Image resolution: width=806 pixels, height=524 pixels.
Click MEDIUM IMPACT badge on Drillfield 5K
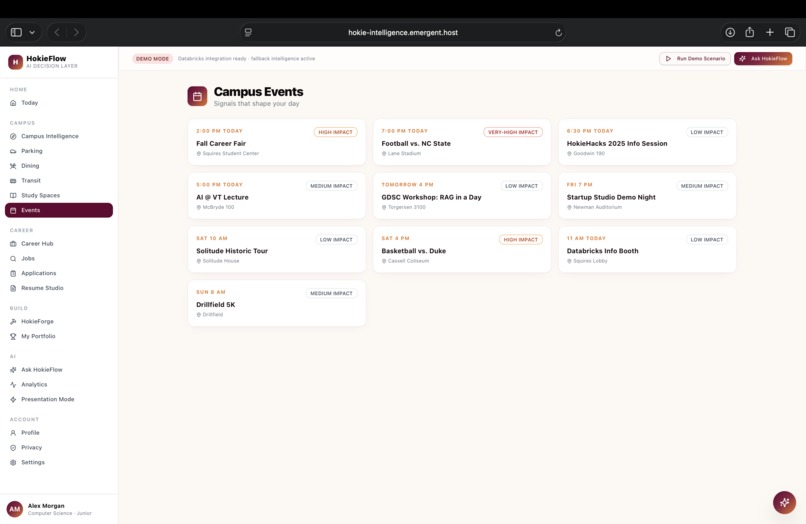[332, 293]
